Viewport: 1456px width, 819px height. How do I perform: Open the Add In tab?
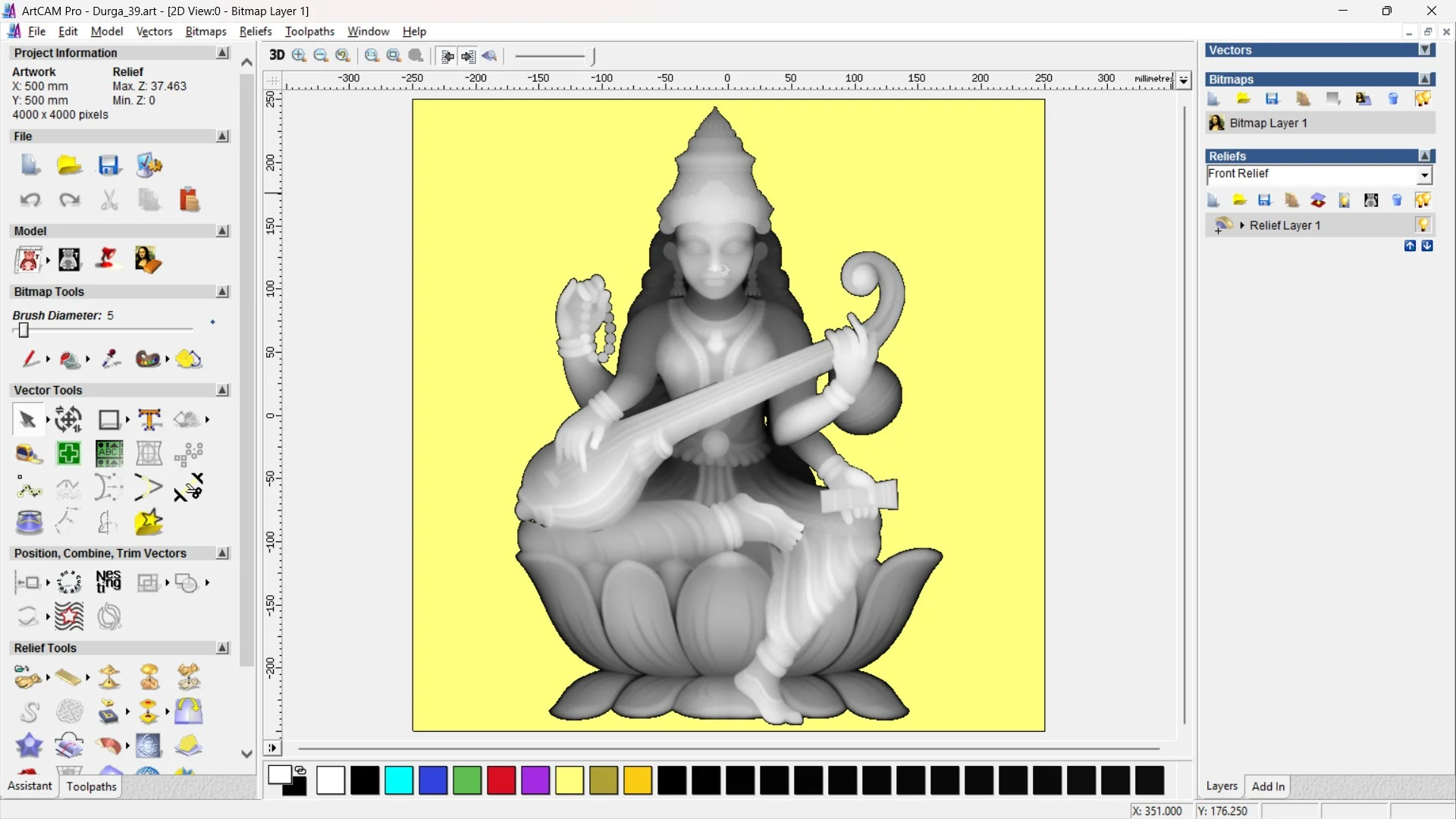point(1267,786)
